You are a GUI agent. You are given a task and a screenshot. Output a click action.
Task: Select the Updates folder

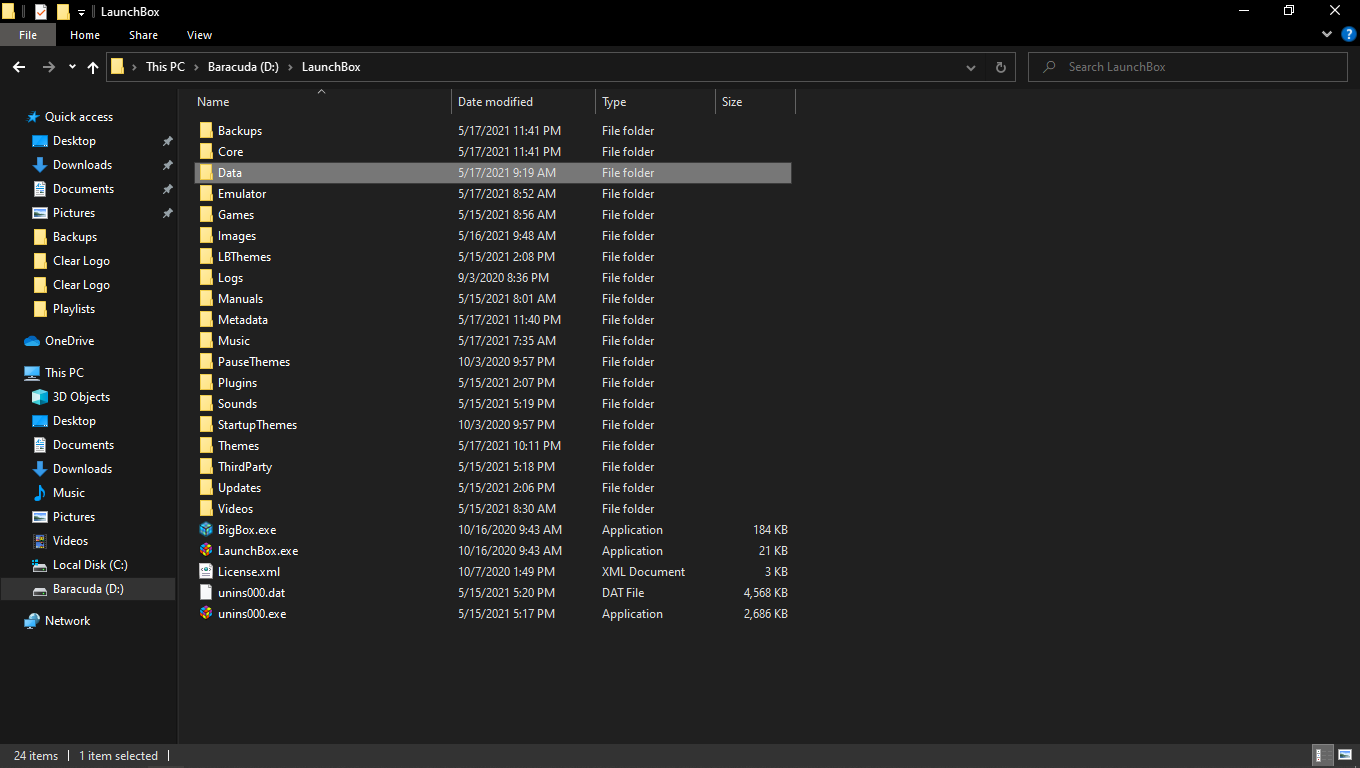click(240, 488)
